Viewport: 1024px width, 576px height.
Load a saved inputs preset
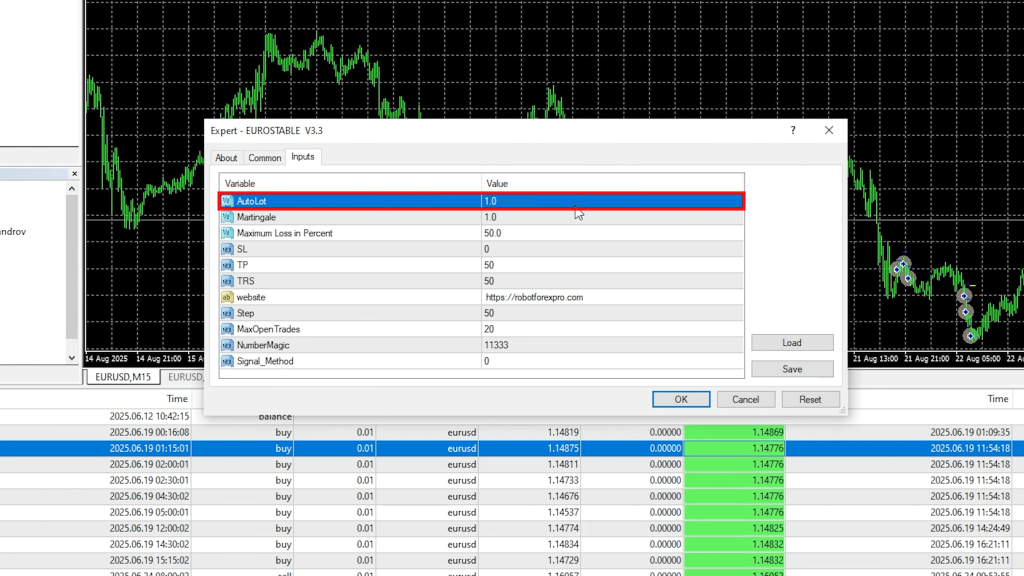coord(791,343)
